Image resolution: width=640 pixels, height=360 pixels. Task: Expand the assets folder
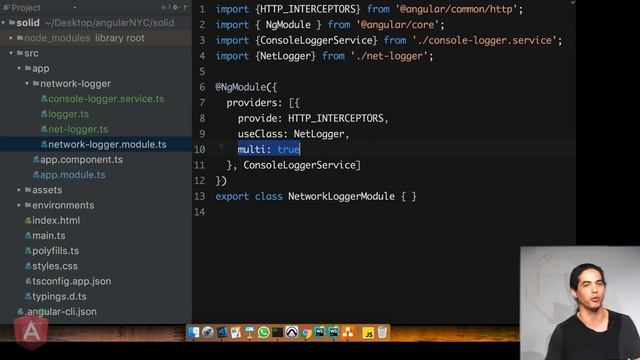(19, 190)
